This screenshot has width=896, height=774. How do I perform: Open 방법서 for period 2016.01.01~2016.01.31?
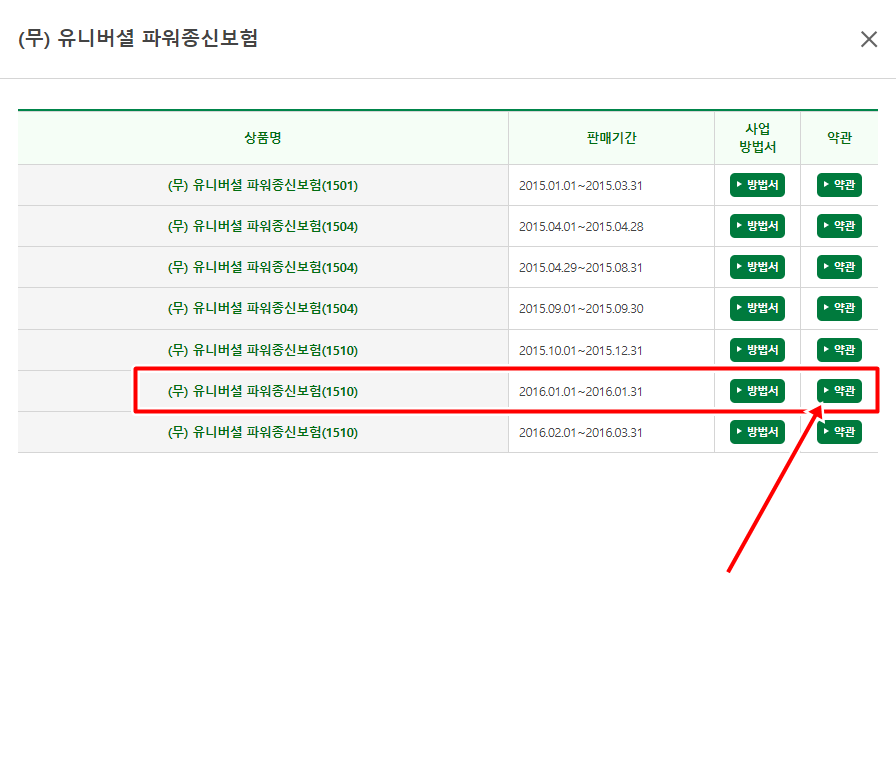(757, 391)
